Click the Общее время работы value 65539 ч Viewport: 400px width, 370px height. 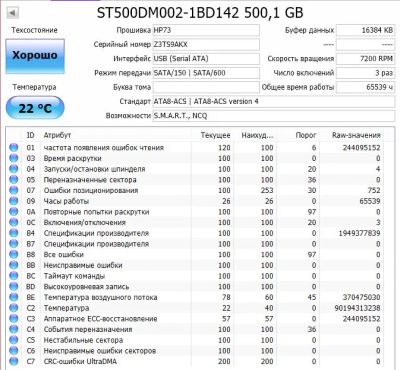pyautogui.click(x=365, y=87)
